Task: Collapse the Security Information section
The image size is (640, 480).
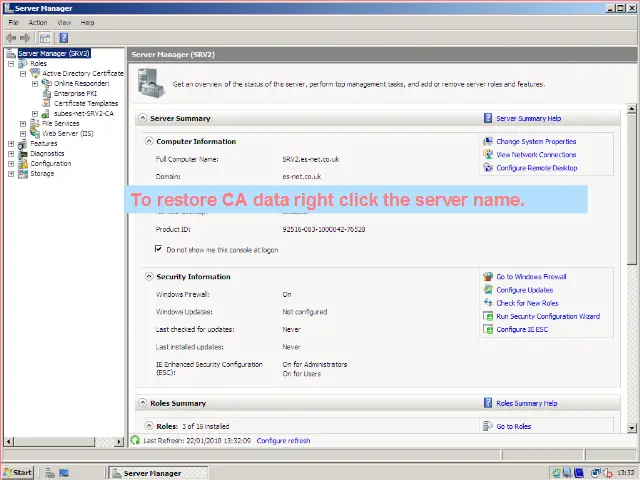Action: [x=149, y=277]
